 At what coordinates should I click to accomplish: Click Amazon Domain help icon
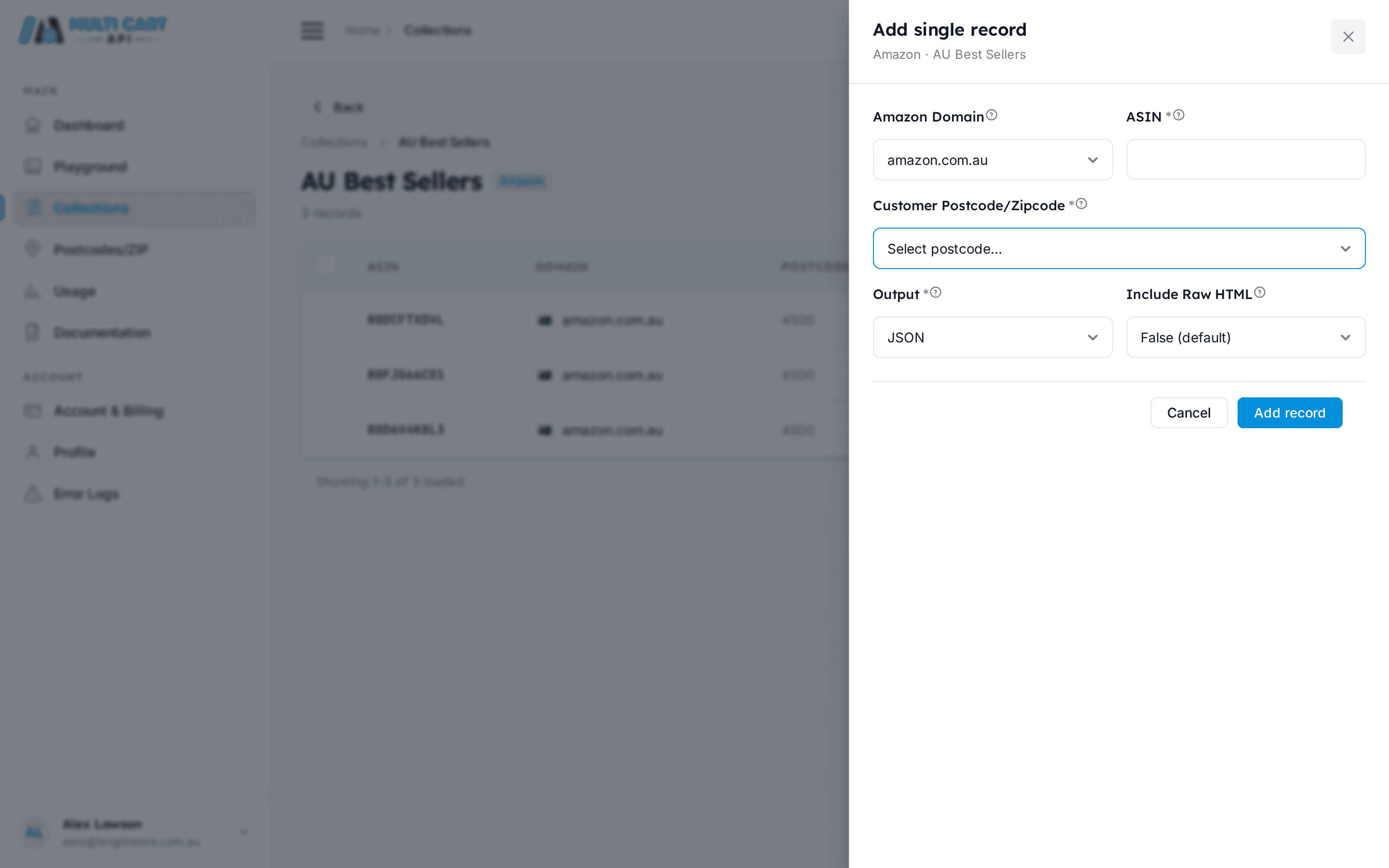pos(992,115)
